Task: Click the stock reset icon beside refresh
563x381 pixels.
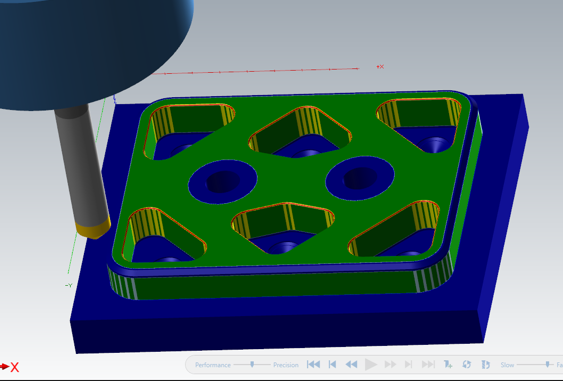Action: coord(485,364)
